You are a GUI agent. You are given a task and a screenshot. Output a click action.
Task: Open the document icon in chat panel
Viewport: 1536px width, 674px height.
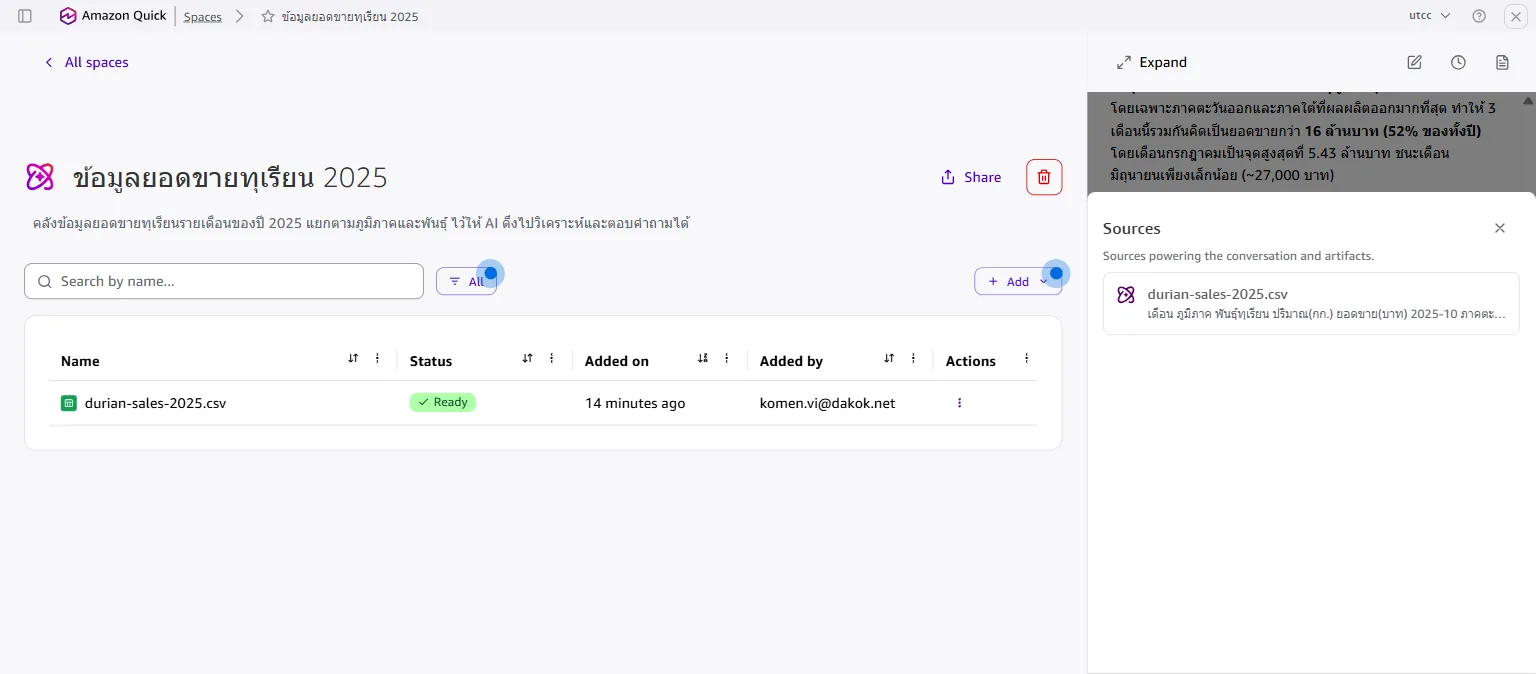tap(1502, 62)
